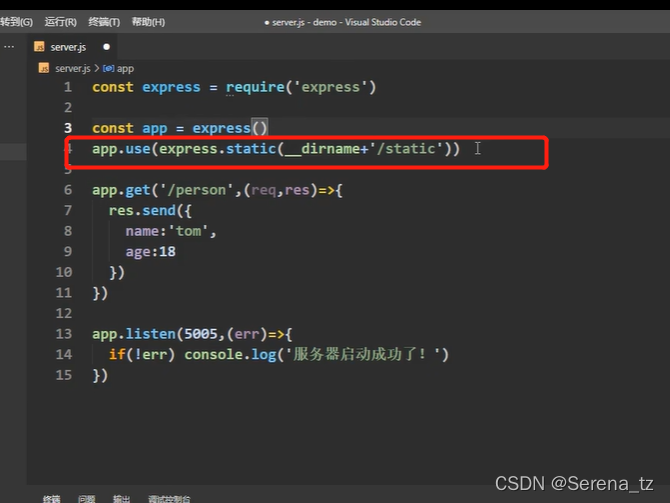Click the age:18 property
Viewport: 670px width, 503px height.
click(150, 252)
